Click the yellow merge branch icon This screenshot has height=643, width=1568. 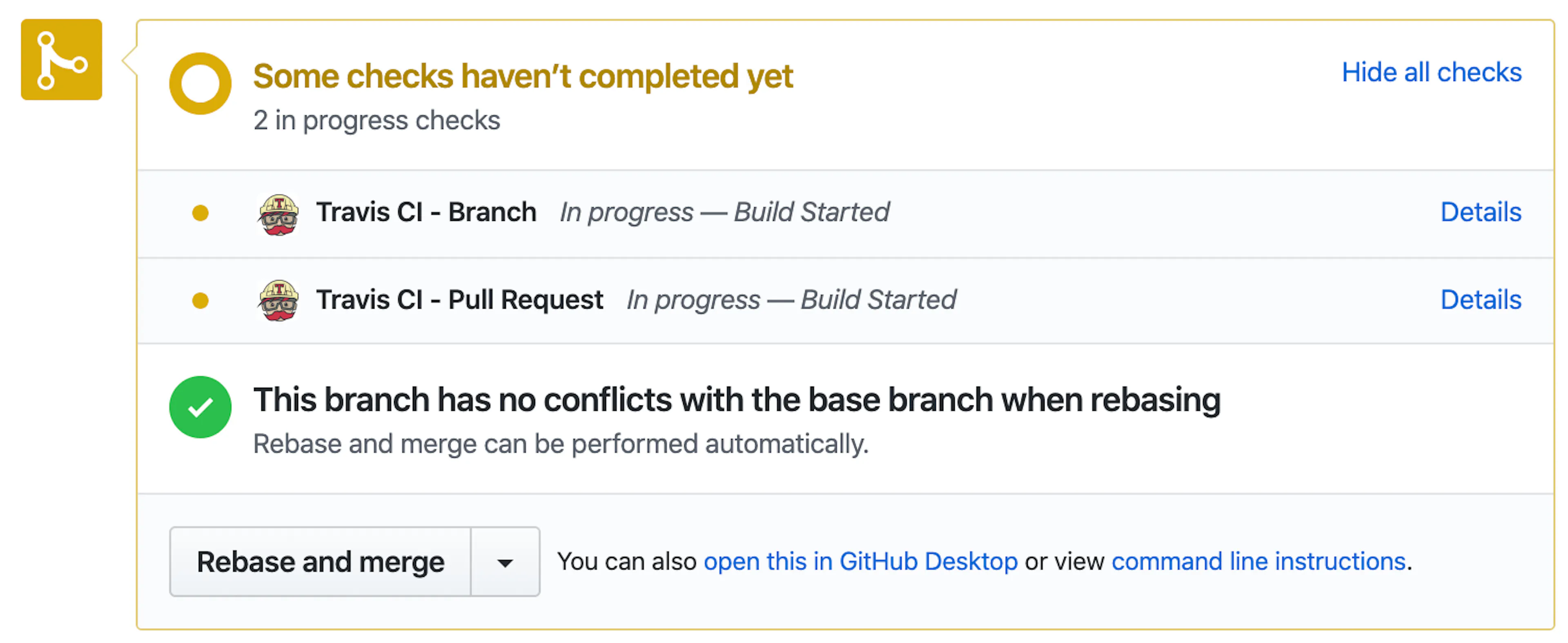click(x=62, y=60)
